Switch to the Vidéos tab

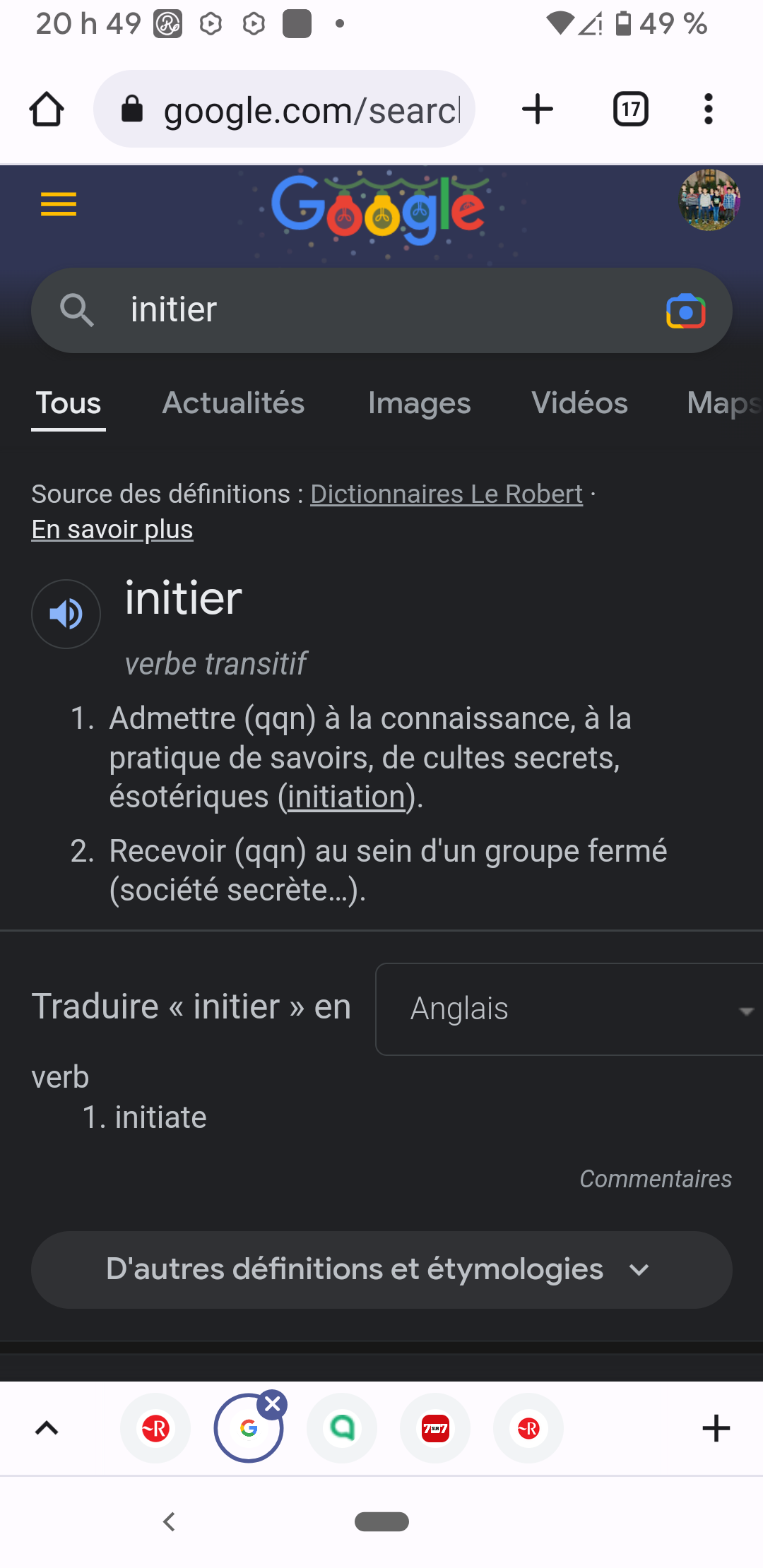[x=579, y=403]
